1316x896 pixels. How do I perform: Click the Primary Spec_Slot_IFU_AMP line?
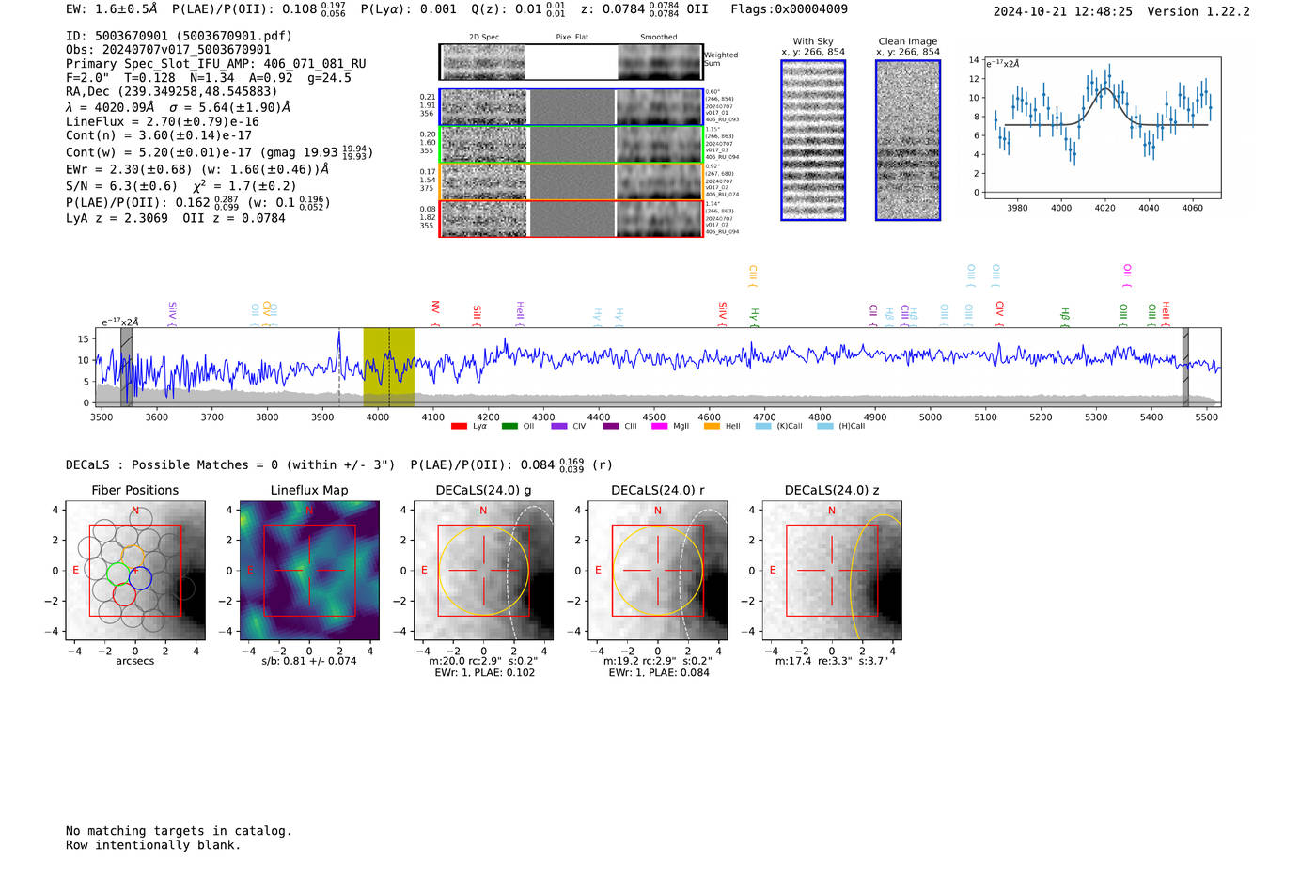[x=216, y=64]
